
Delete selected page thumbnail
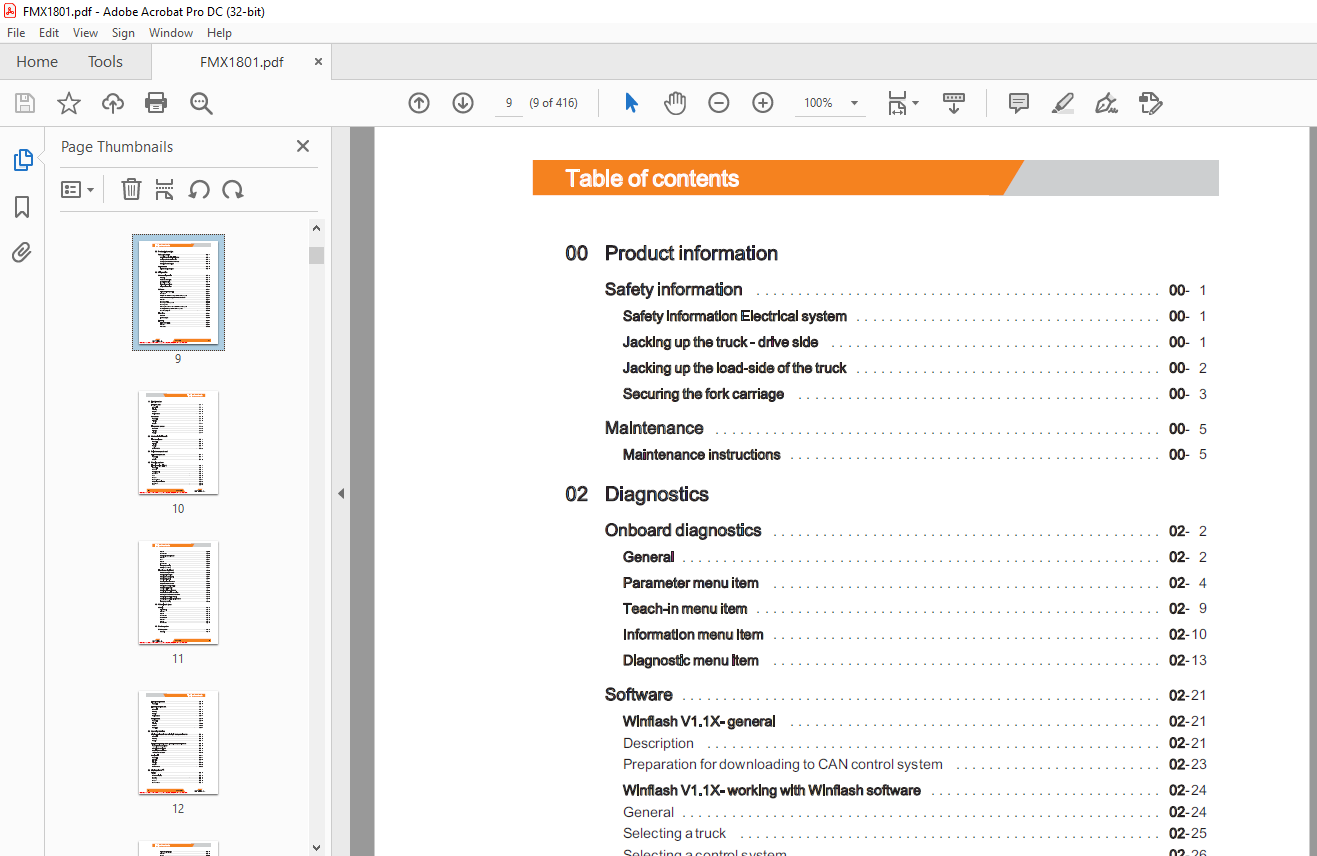(131, 189)
